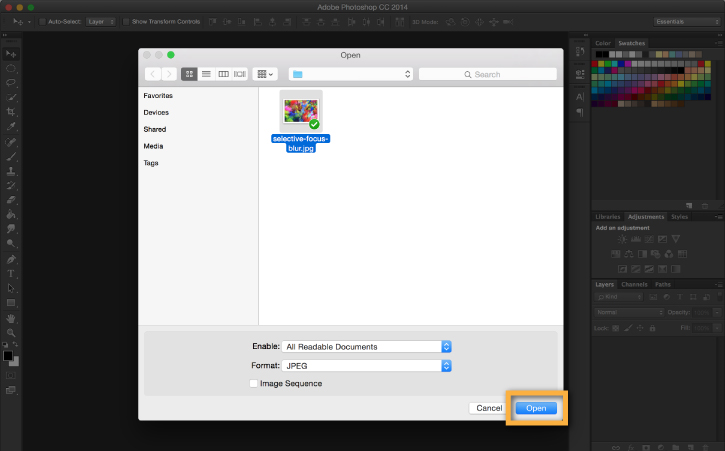
Task: Open the History panel icon
Action: (580, 51)
